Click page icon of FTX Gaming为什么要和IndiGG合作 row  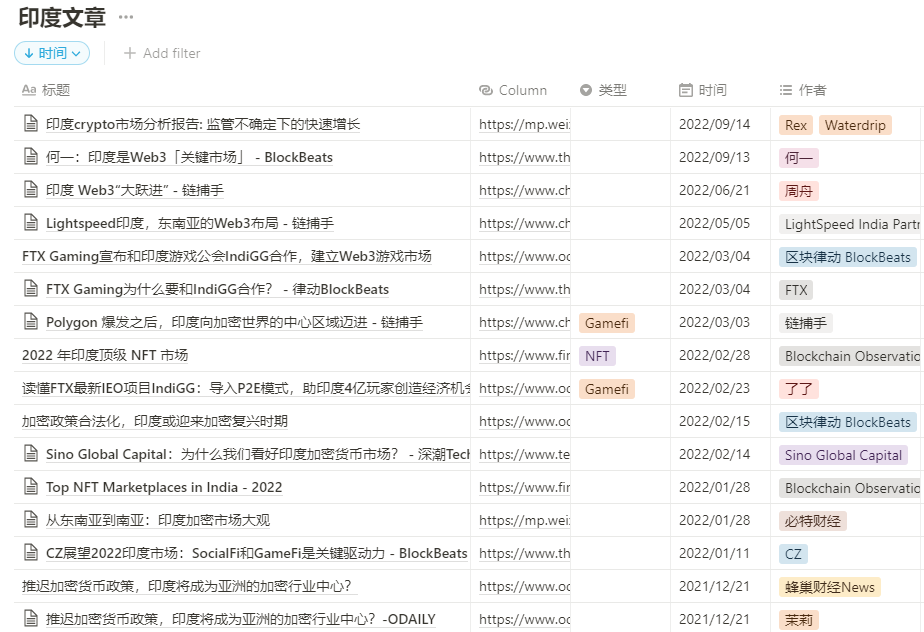(x=31, y=289)
